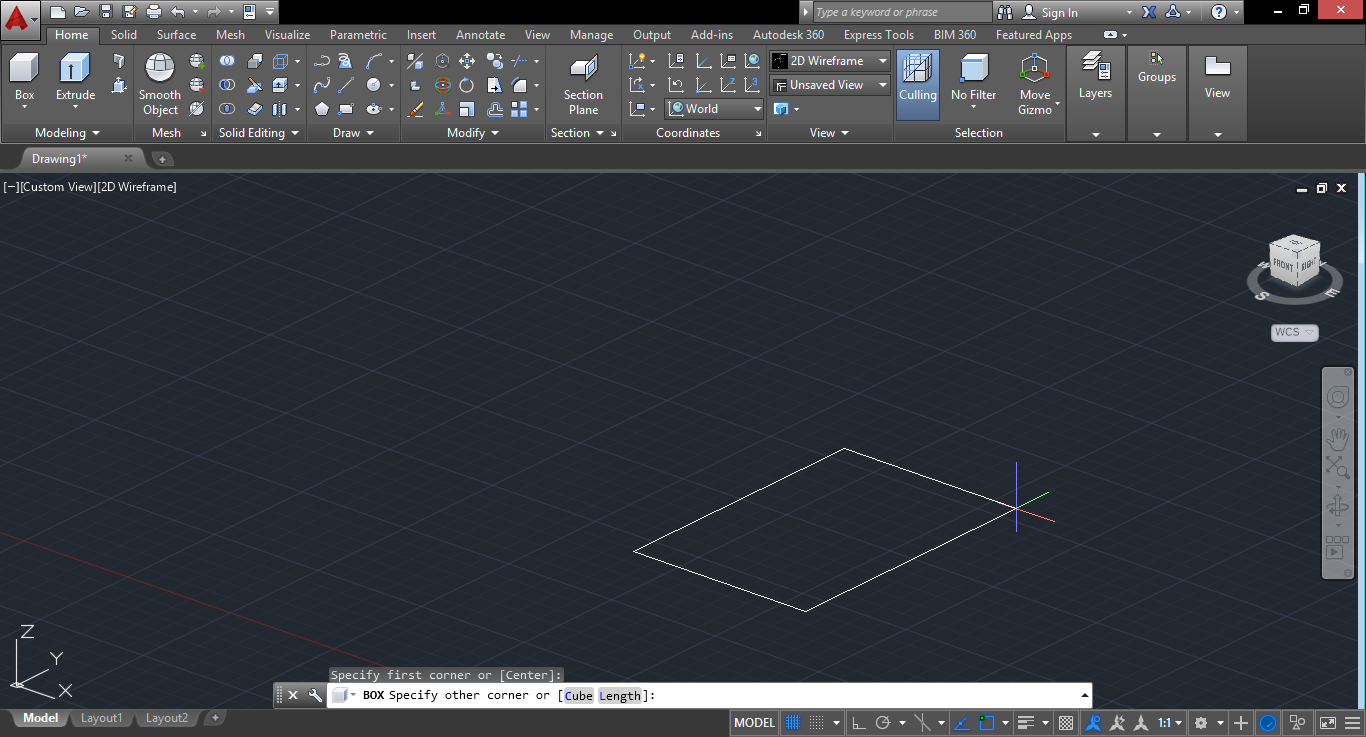Expand the Modeling panel flyout
This screenshot has width=1366, height=737.
pyautogui.click(x=67, y=133)
